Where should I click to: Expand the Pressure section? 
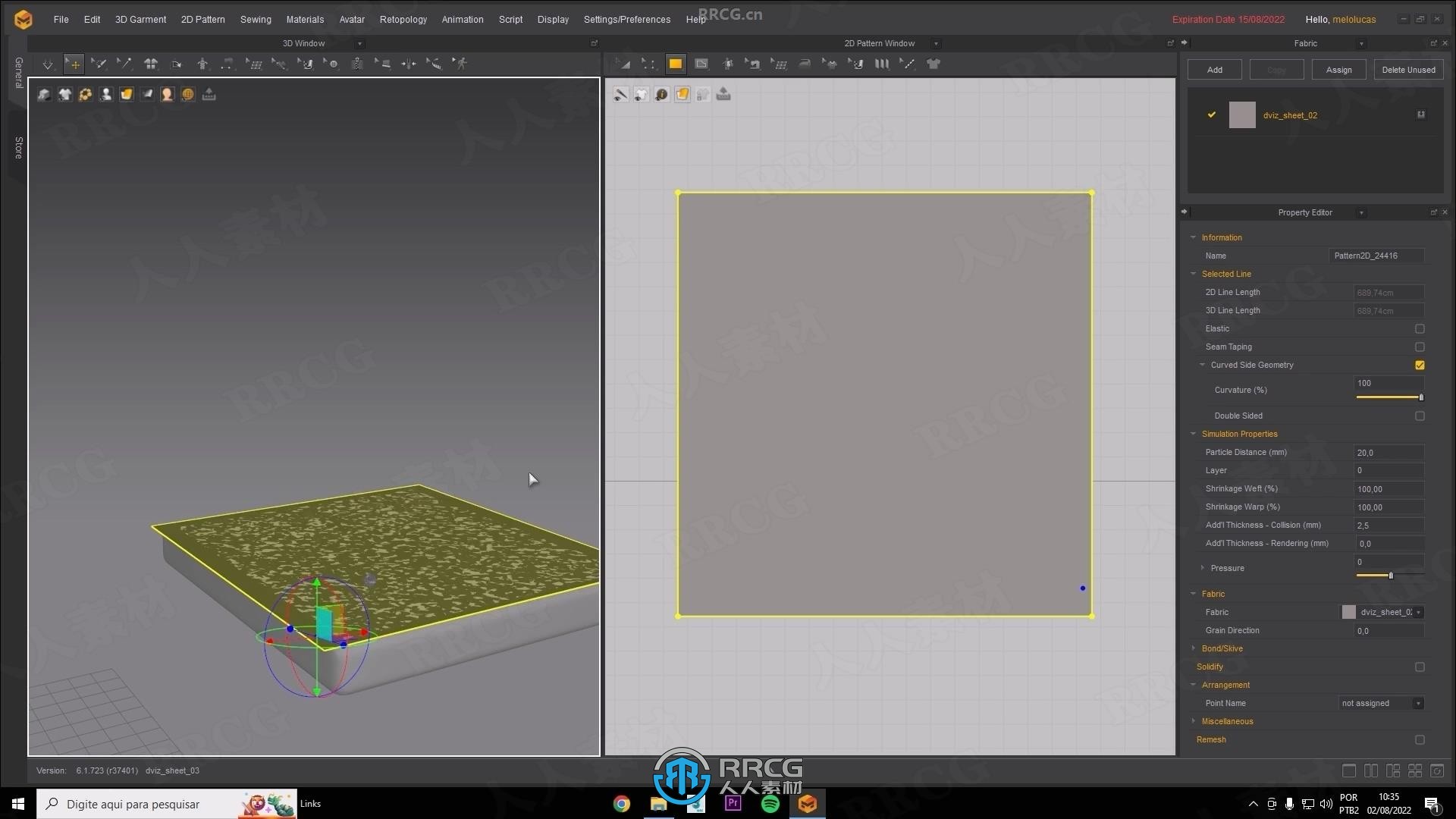click(1203, 568)
